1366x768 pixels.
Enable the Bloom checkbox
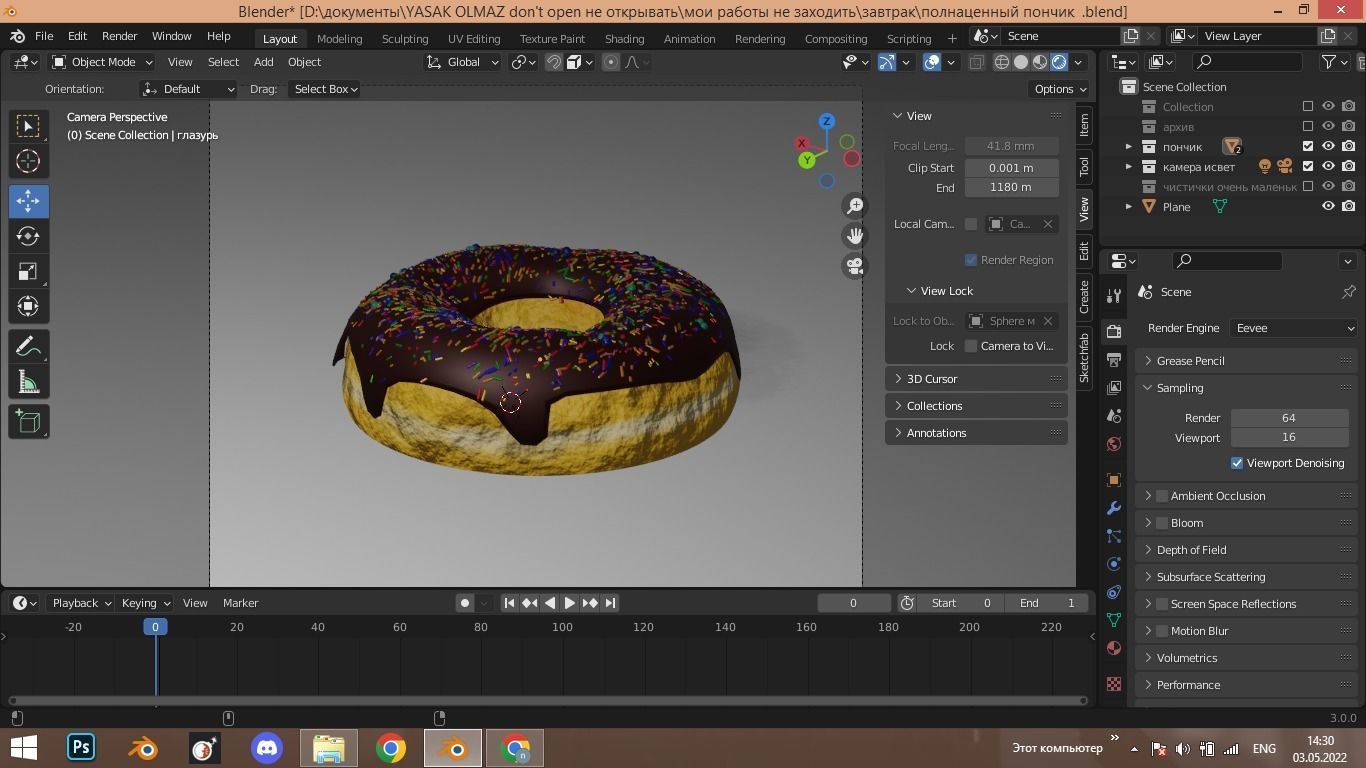pyautogui.click(x=1162, y=523)
